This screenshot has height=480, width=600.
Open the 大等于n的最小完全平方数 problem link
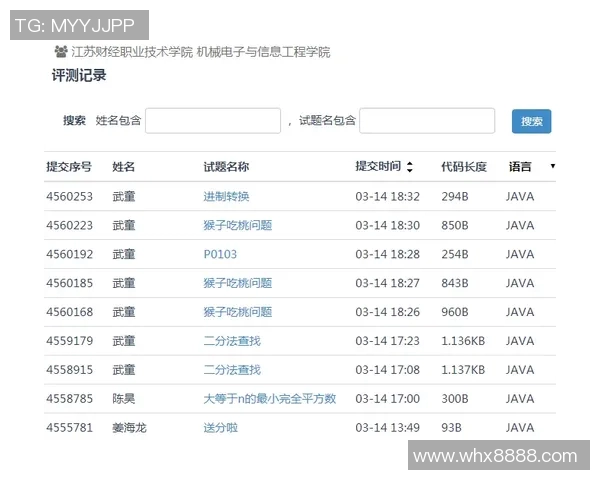(270, 398)
